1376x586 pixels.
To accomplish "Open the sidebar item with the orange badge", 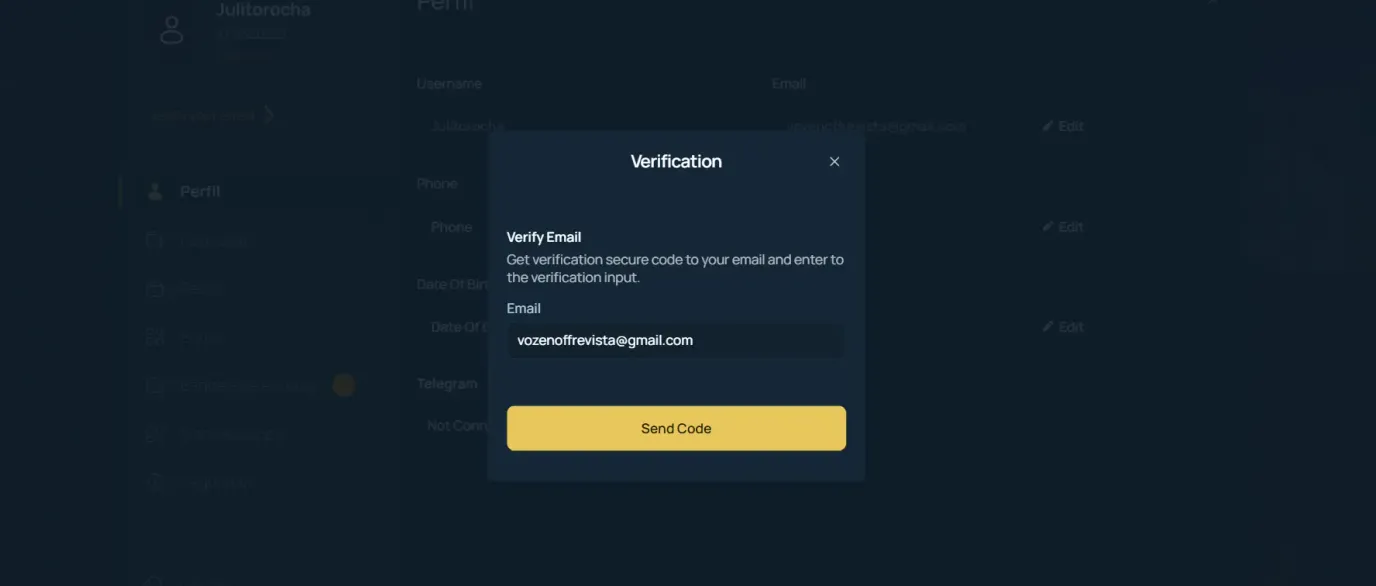I will pyautogui.click(x=250, y=385).
